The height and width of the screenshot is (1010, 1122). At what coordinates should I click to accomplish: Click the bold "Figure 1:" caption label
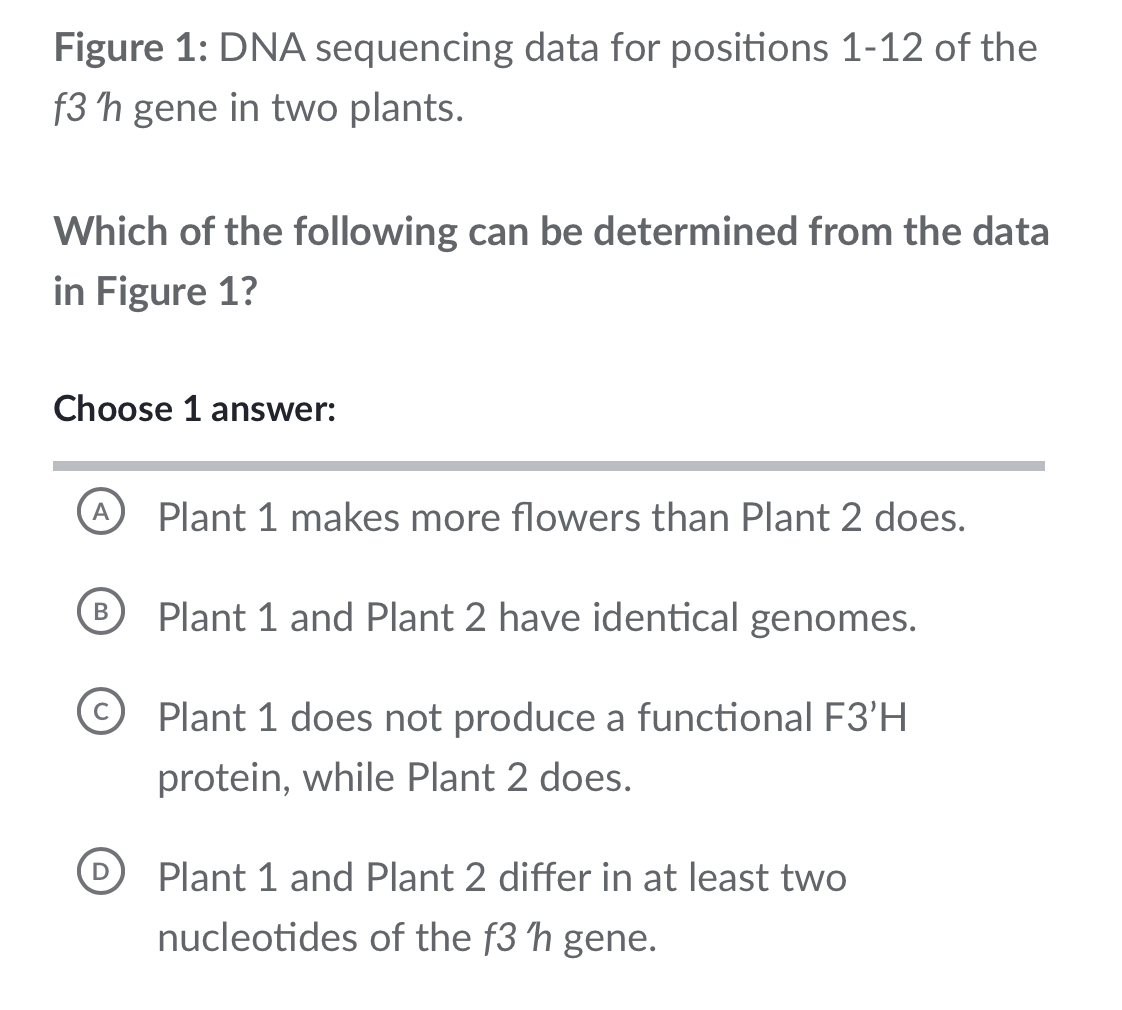tap(130, 48)
